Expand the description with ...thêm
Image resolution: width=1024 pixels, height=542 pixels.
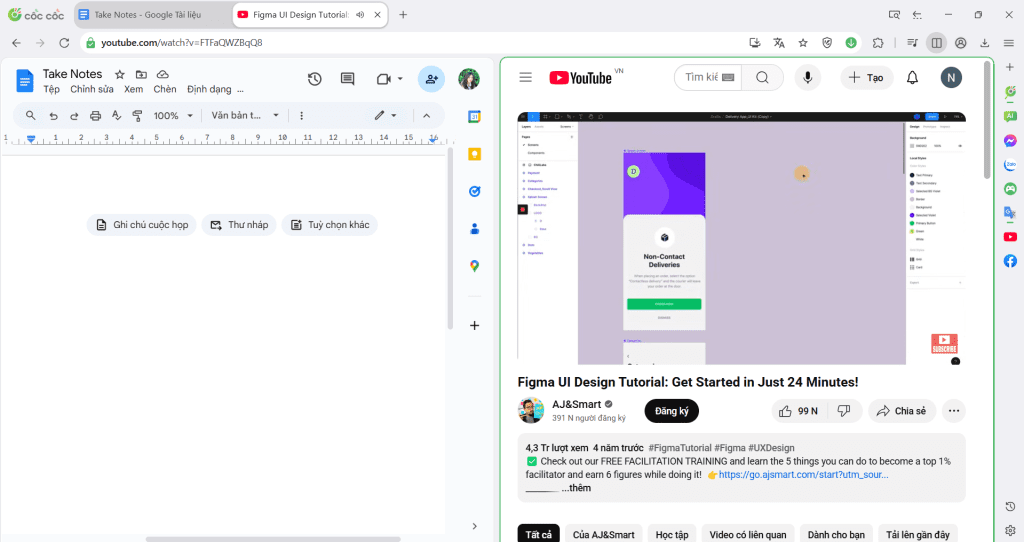[x=576, y=488]
